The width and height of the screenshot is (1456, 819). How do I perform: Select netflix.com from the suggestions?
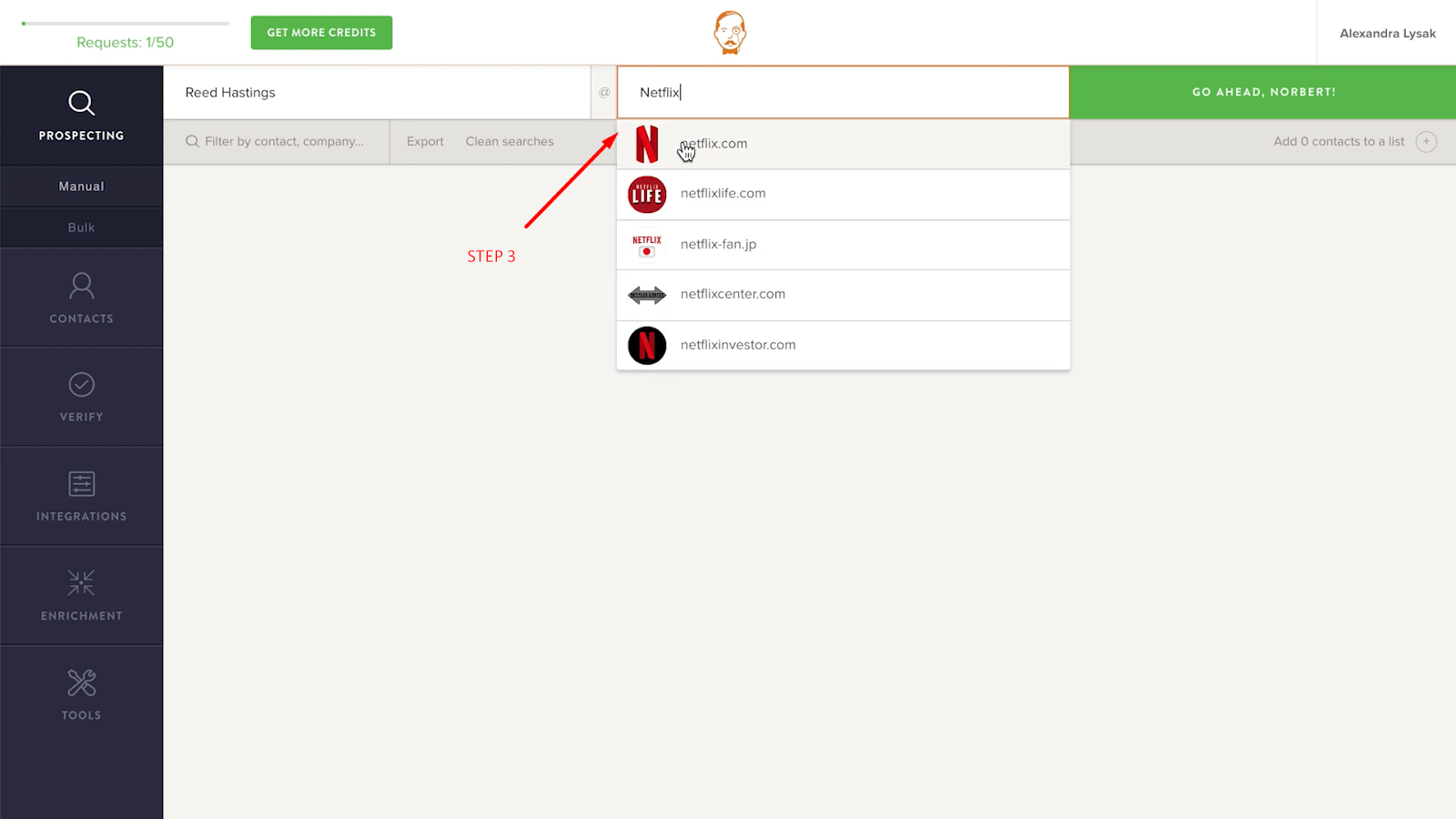pos(843,144)
